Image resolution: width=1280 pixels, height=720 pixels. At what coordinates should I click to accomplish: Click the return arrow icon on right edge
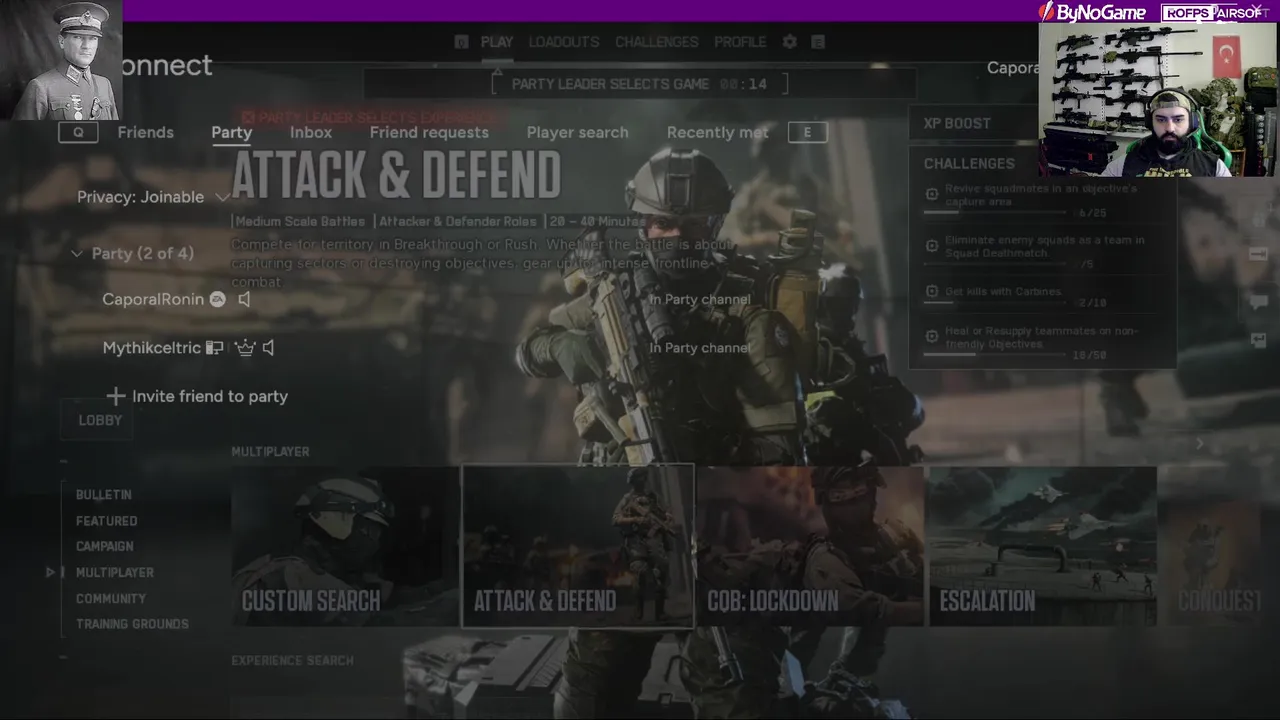[1259, 340]
